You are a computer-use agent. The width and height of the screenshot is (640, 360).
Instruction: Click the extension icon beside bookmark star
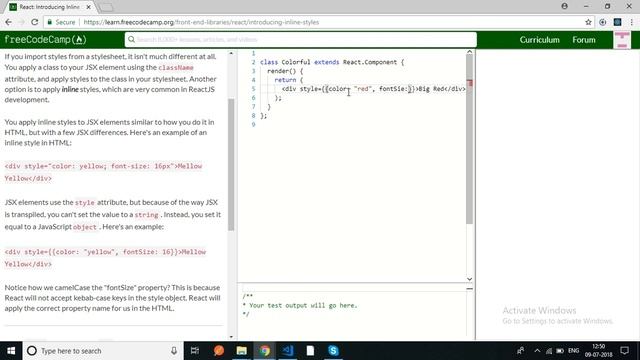603,22
